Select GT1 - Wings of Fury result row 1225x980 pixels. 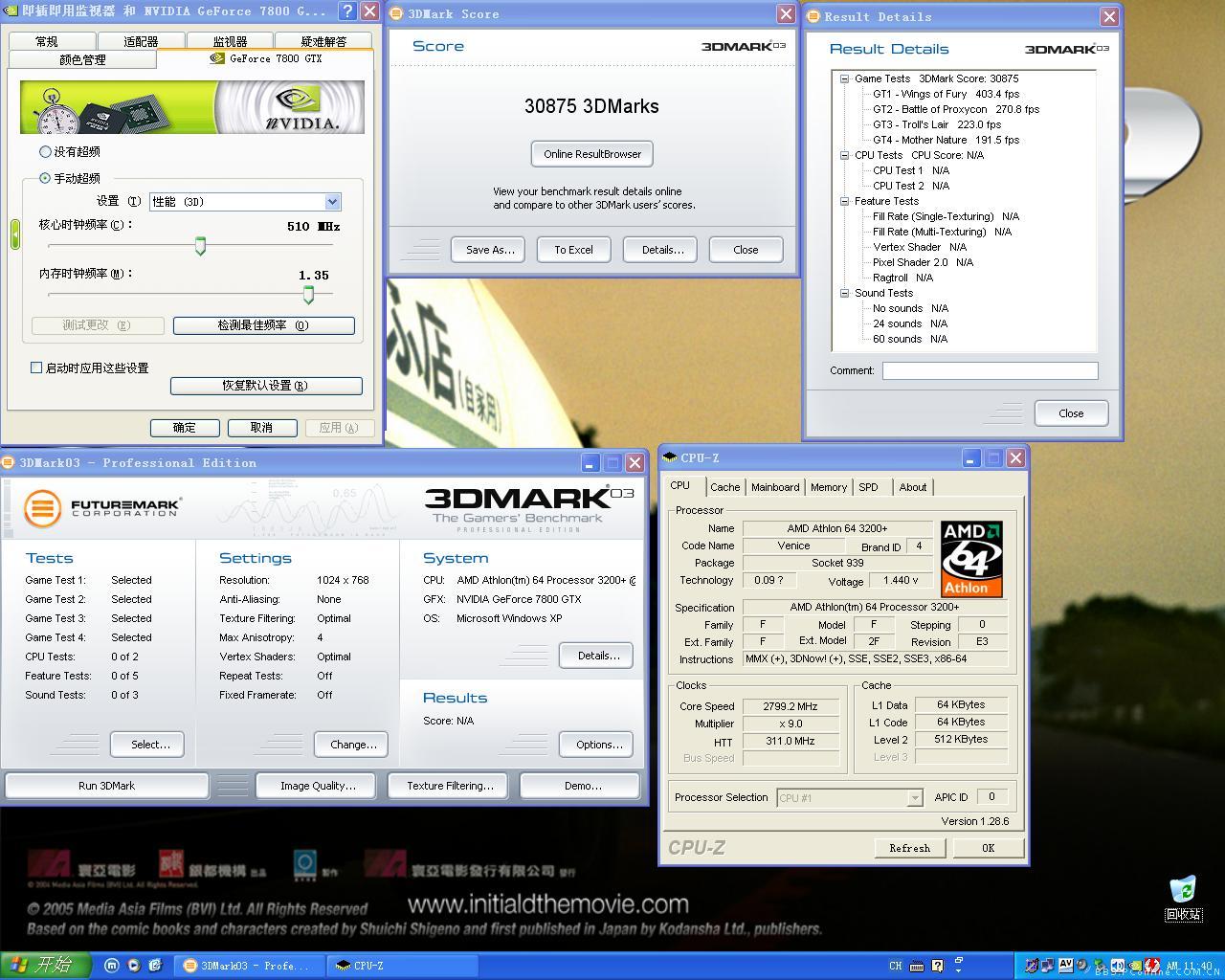946,94
